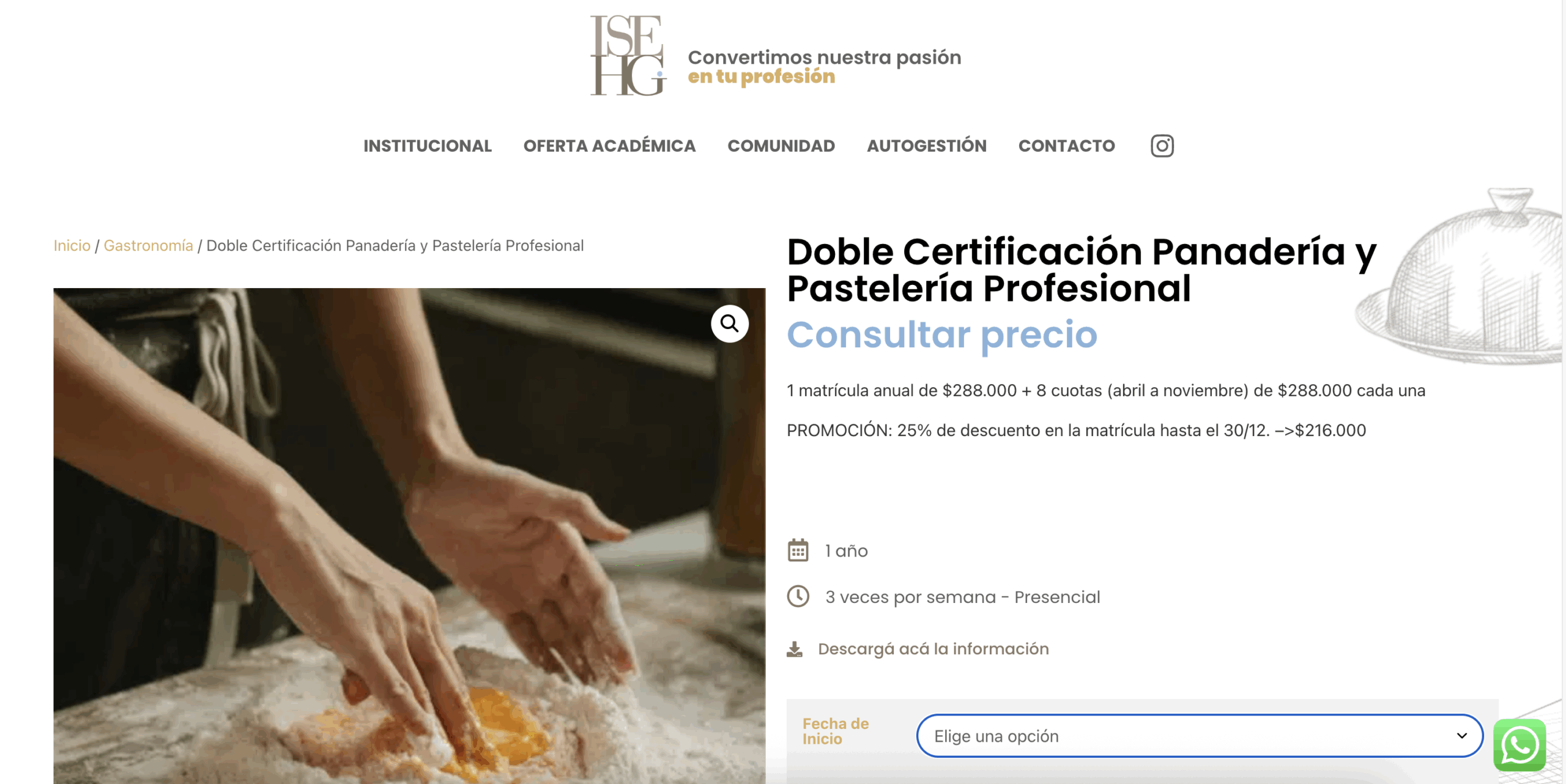1566x784 pixels.
Task: Click the Consultar precio text
Action: [x=942, y=335]
